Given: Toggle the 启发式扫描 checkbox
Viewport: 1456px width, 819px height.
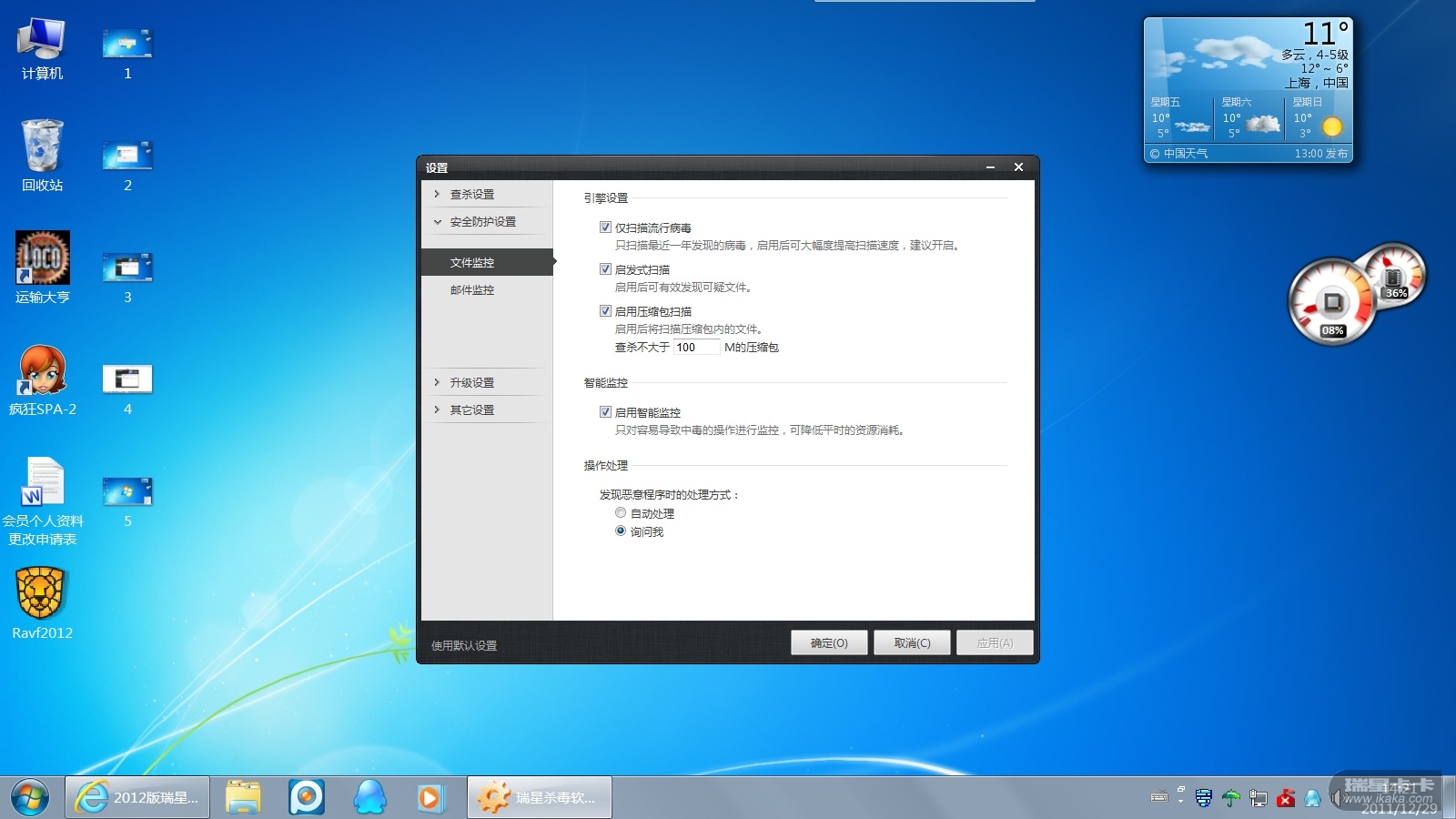Looking at the screenshot, I should 605,269.
